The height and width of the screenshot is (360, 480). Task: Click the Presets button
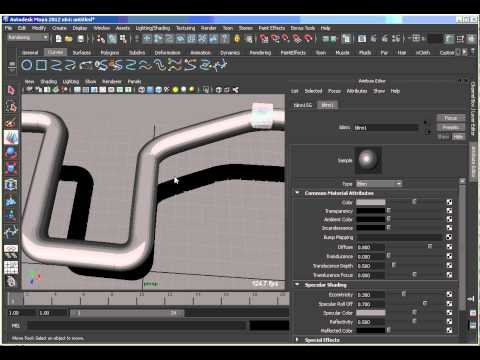450,127
